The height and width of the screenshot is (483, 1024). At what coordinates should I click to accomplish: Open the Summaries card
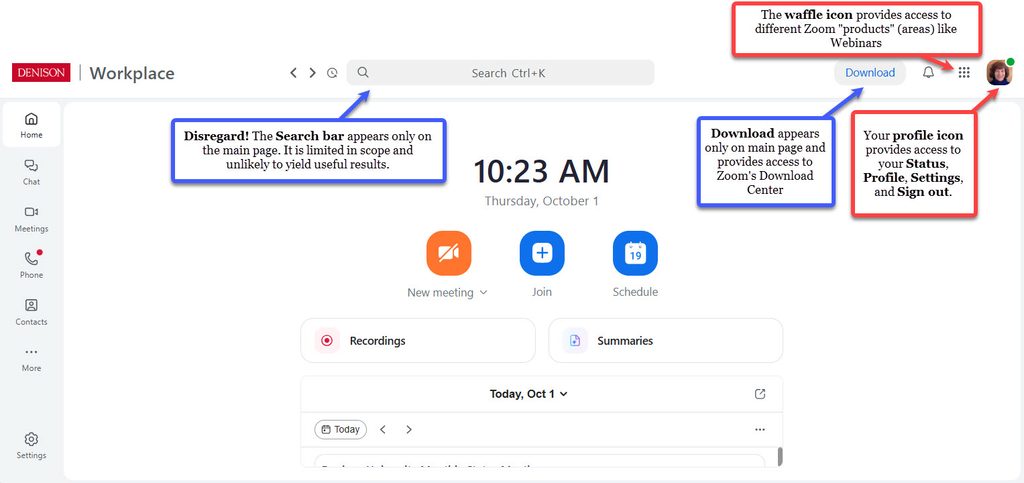665,341
